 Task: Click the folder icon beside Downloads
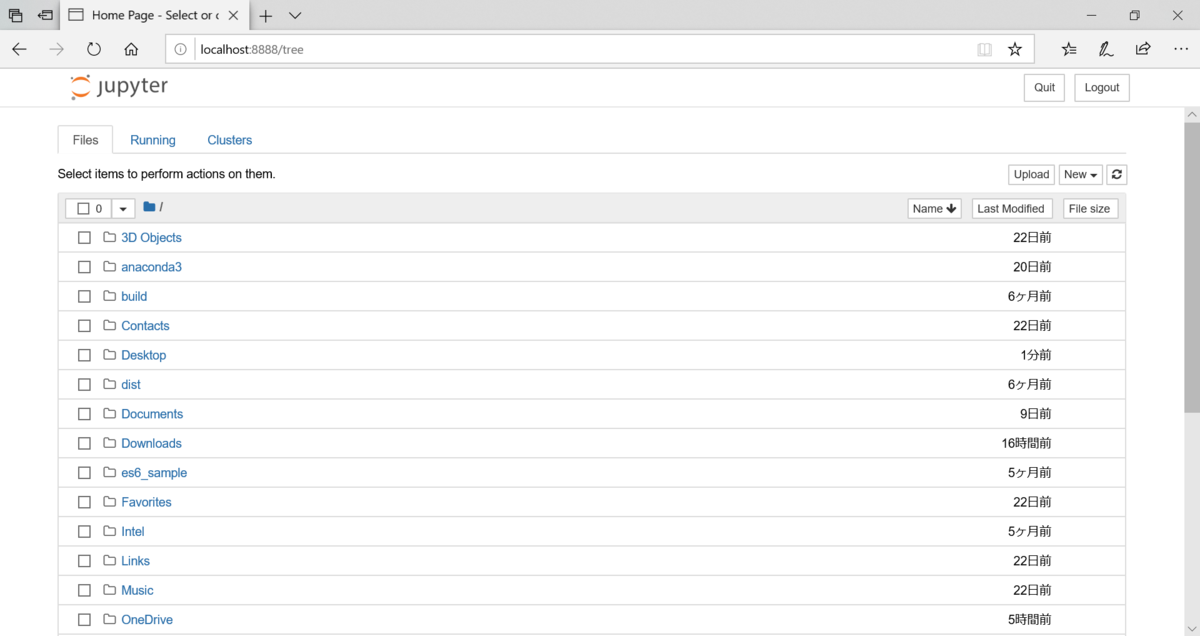click(110, 443)
